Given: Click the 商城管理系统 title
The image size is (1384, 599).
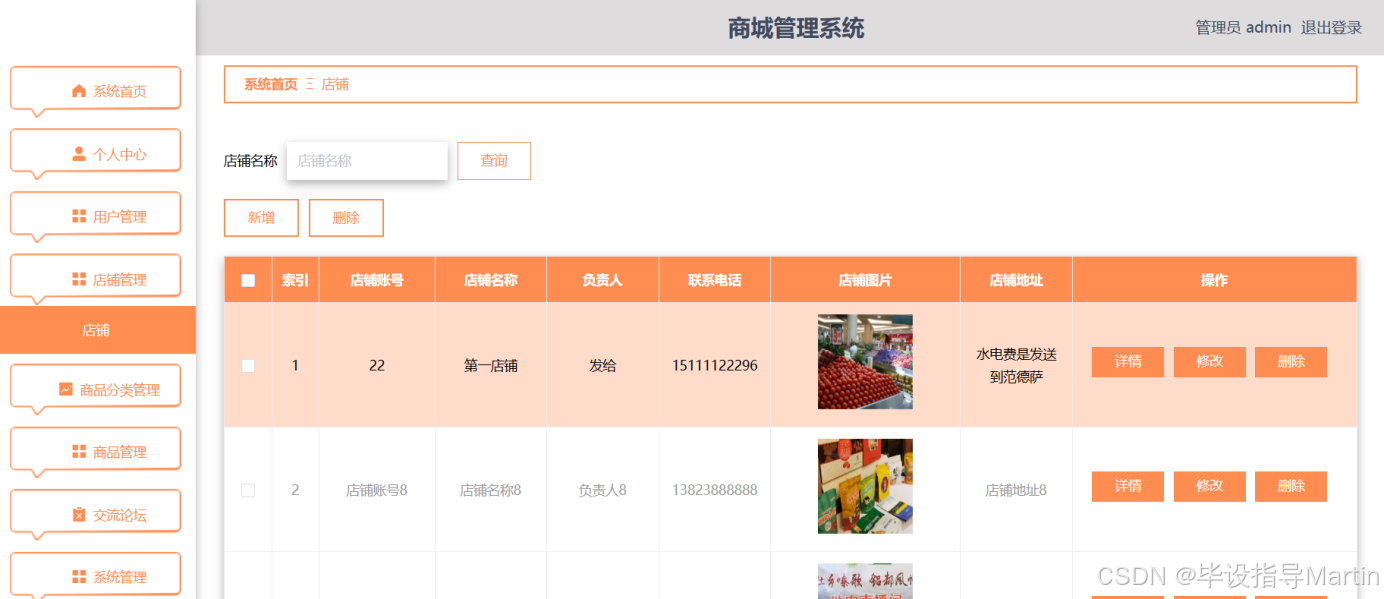Looking at the screenshot, I should [x=796, y=28].
